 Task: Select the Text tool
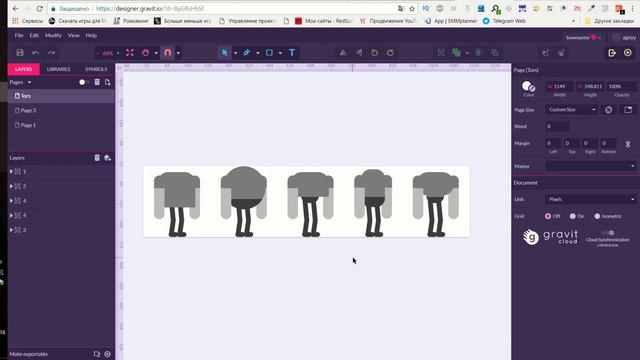coord(292,53)
